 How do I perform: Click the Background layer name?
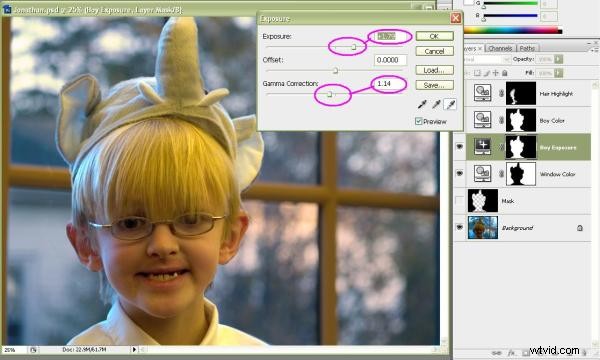(x=517, y=228)
